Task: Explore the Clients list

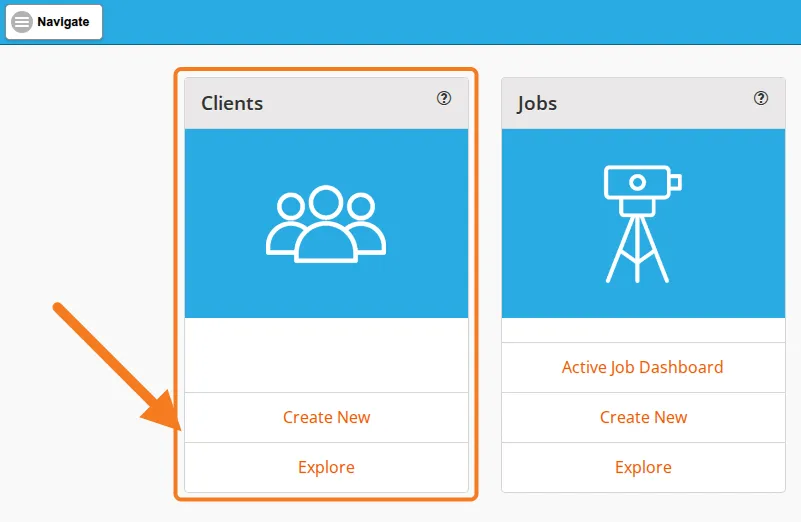Action: (x=326, y=467)
